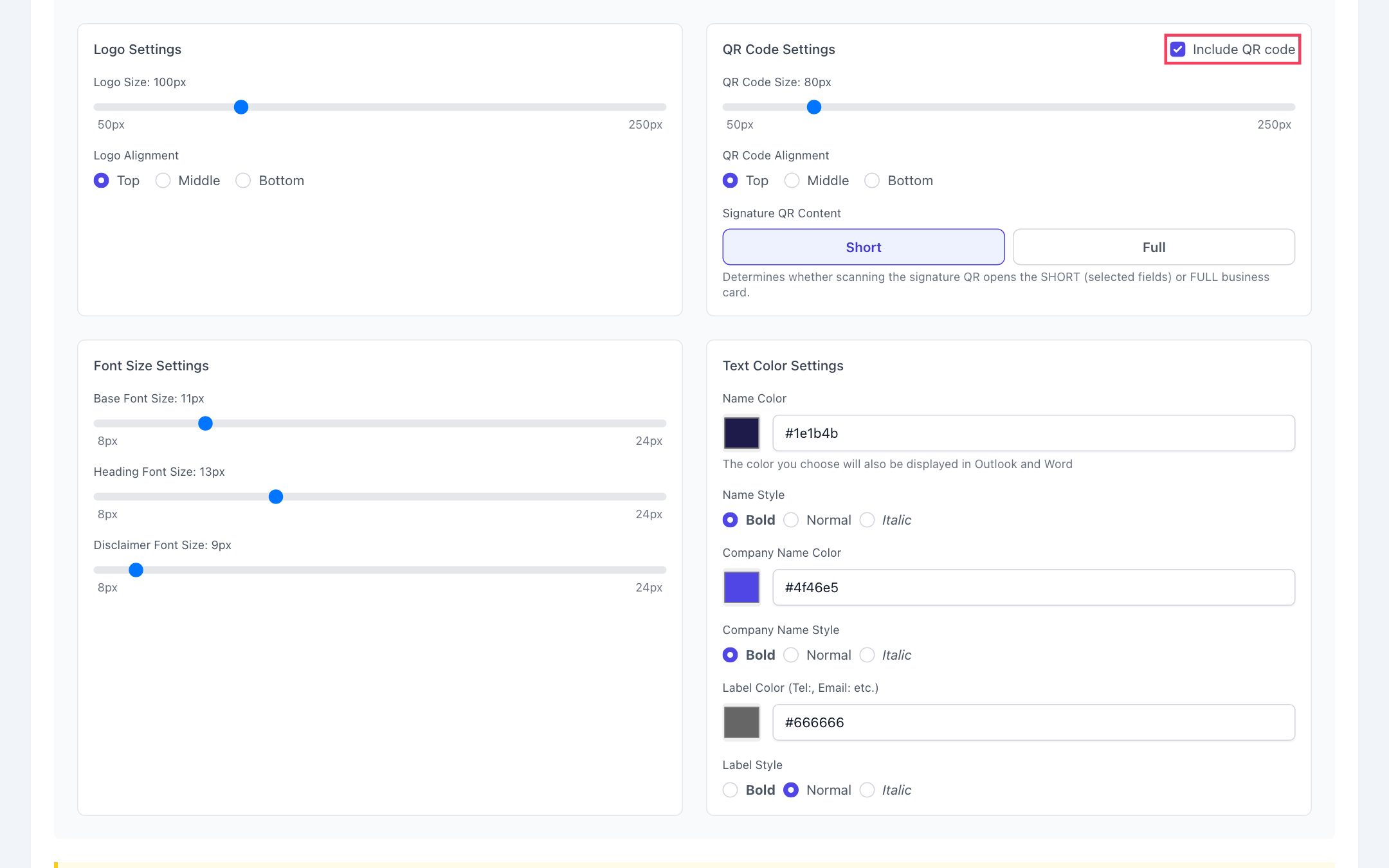This screenshot has width=1389, height=868.
Task: Click the Base Font Size slider handle
Action: 205,424
